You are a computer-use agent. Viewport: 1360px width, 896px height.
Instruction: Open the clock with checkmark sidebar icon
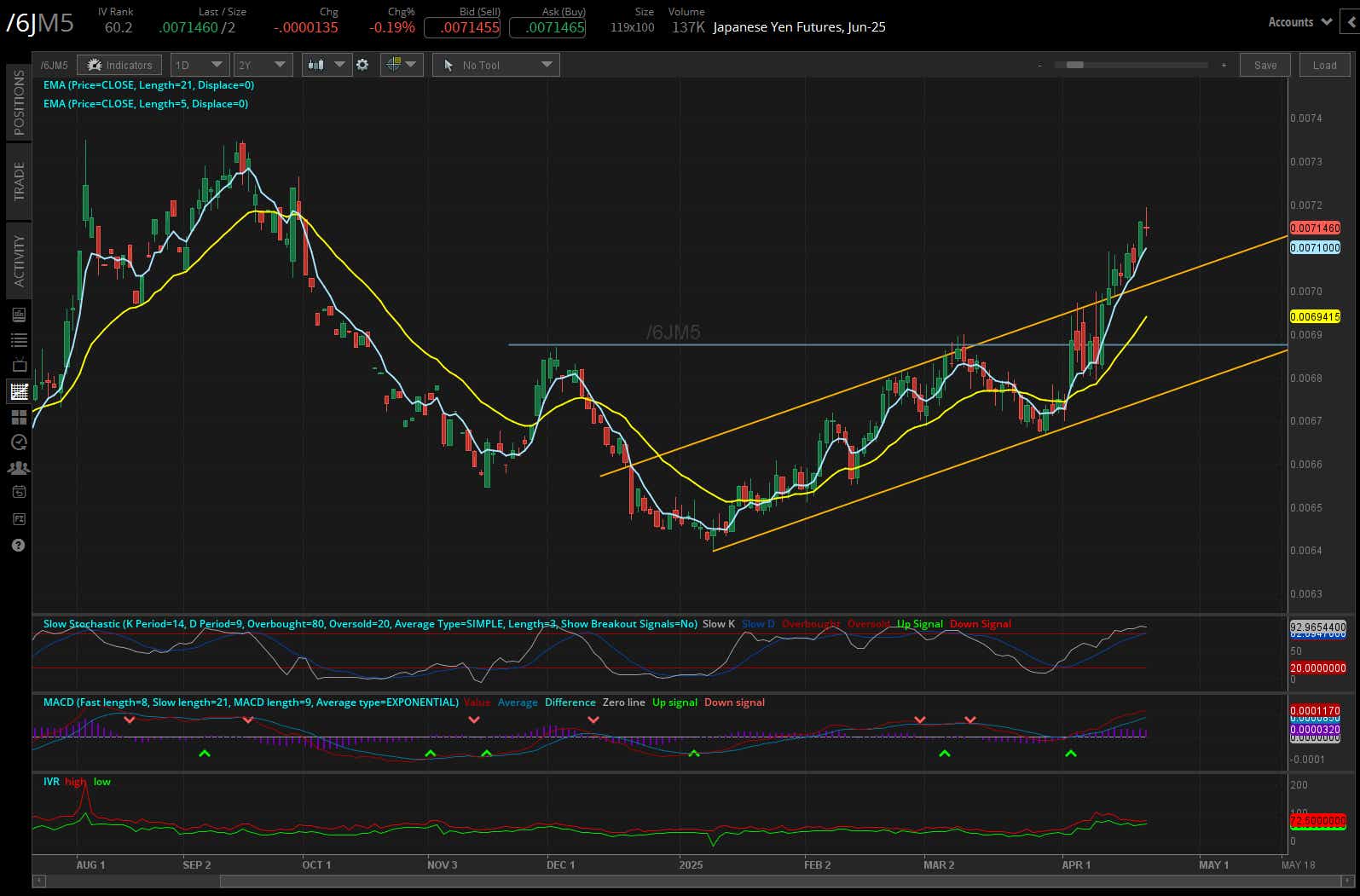18,442
